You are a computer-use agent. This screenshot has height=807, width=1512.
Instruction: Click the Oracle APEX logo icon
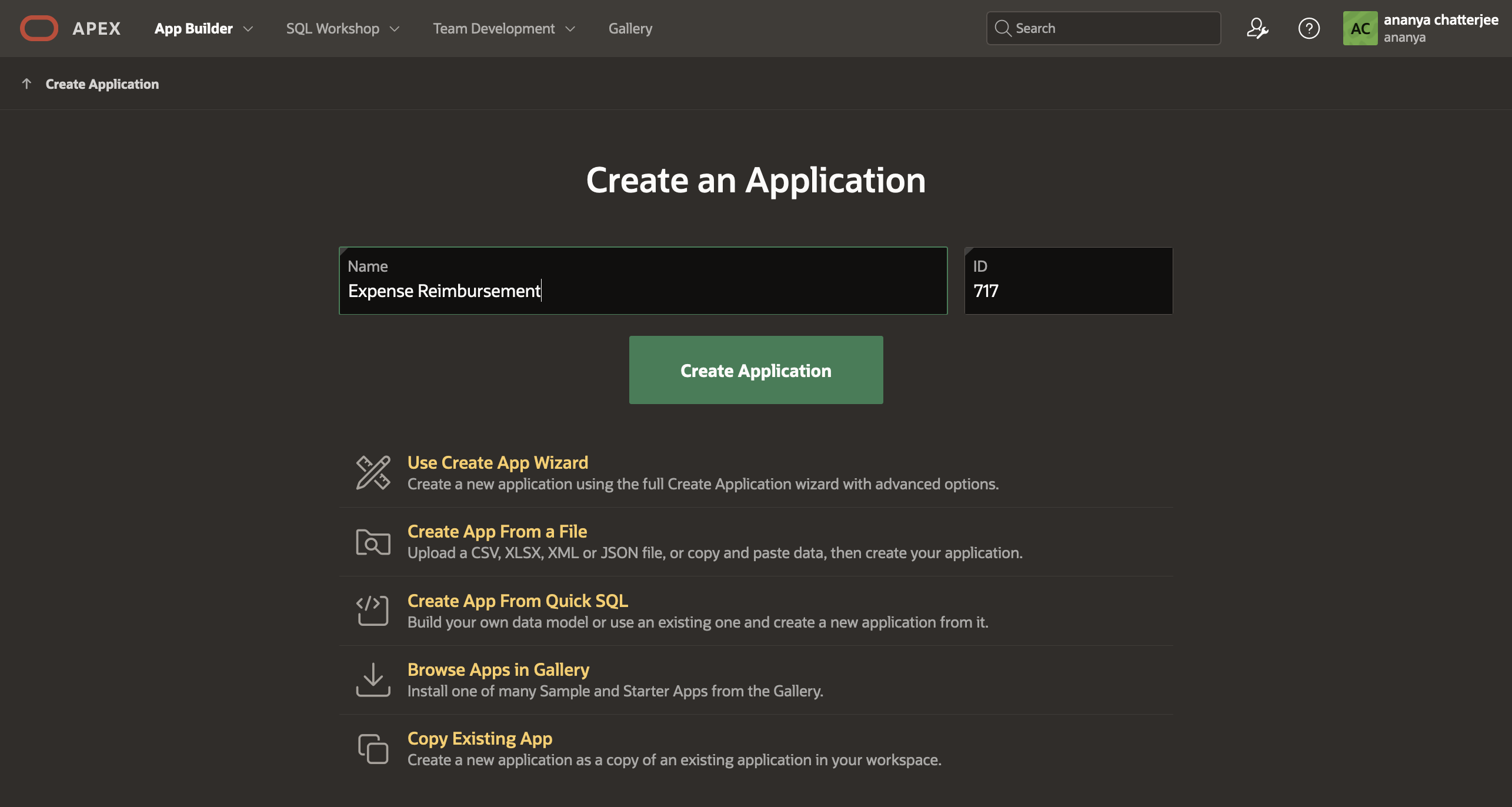click(39, 28)
